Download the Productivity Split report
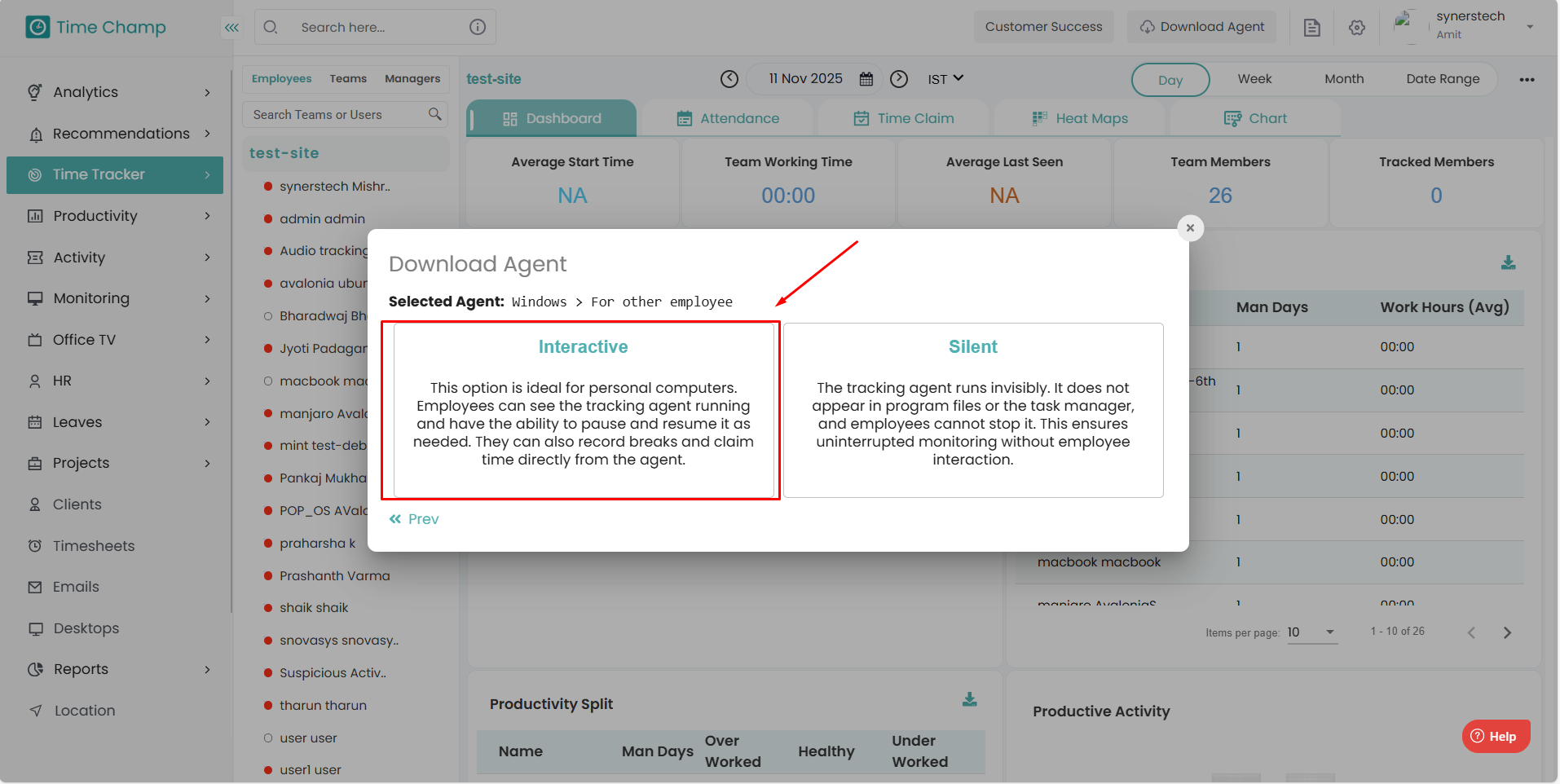 pyautogui.click(x=970, y=699)
